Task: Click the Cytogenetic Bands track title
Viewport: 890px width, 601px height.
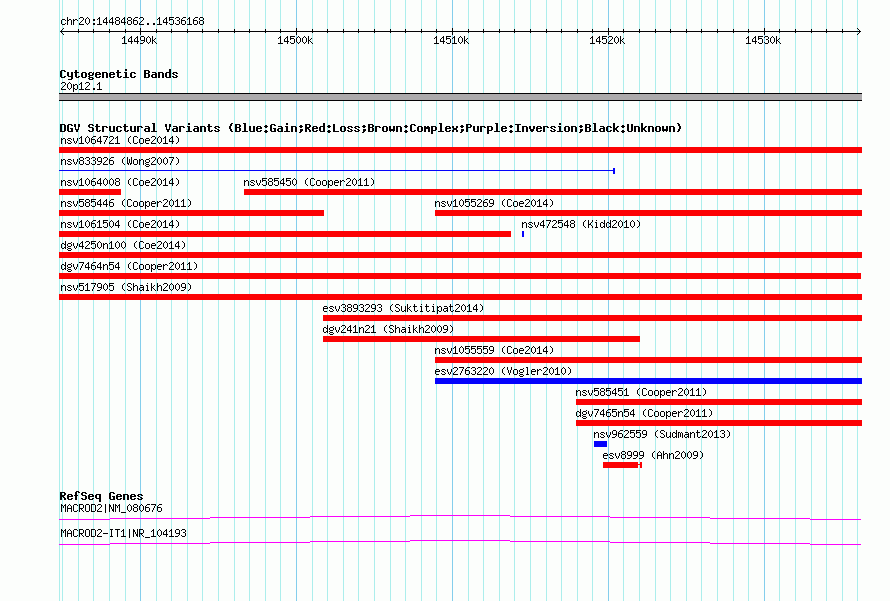Action: pos(119,74)
